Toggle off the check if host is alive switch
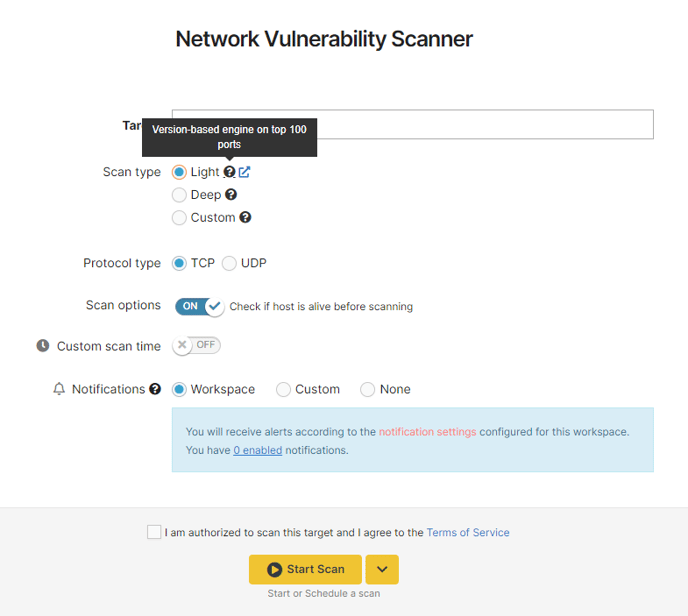This screenshot has width=688, height=616. [200, 306]
